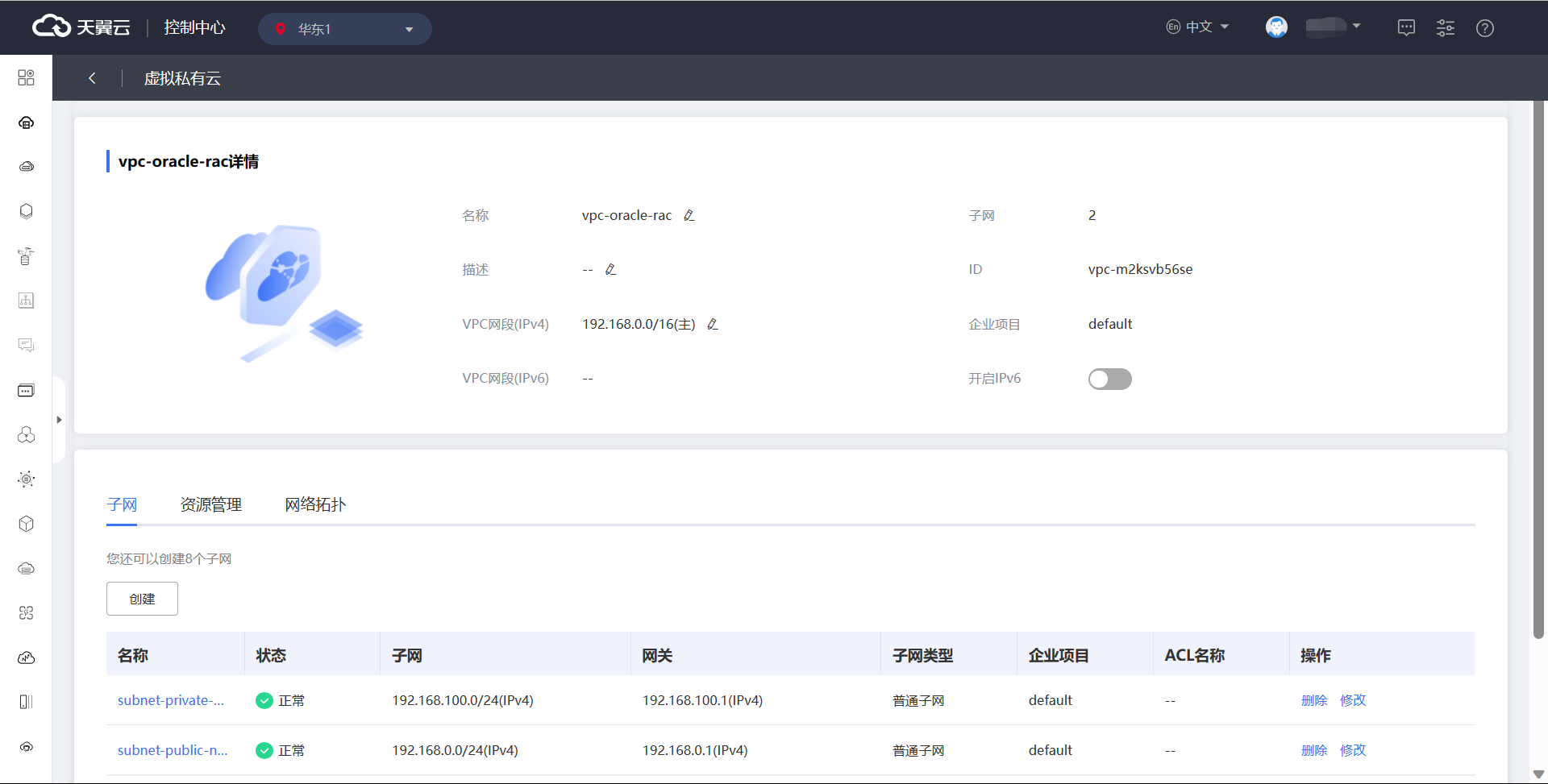Switch to the 网络拓扑 tab

click(314, 504)
